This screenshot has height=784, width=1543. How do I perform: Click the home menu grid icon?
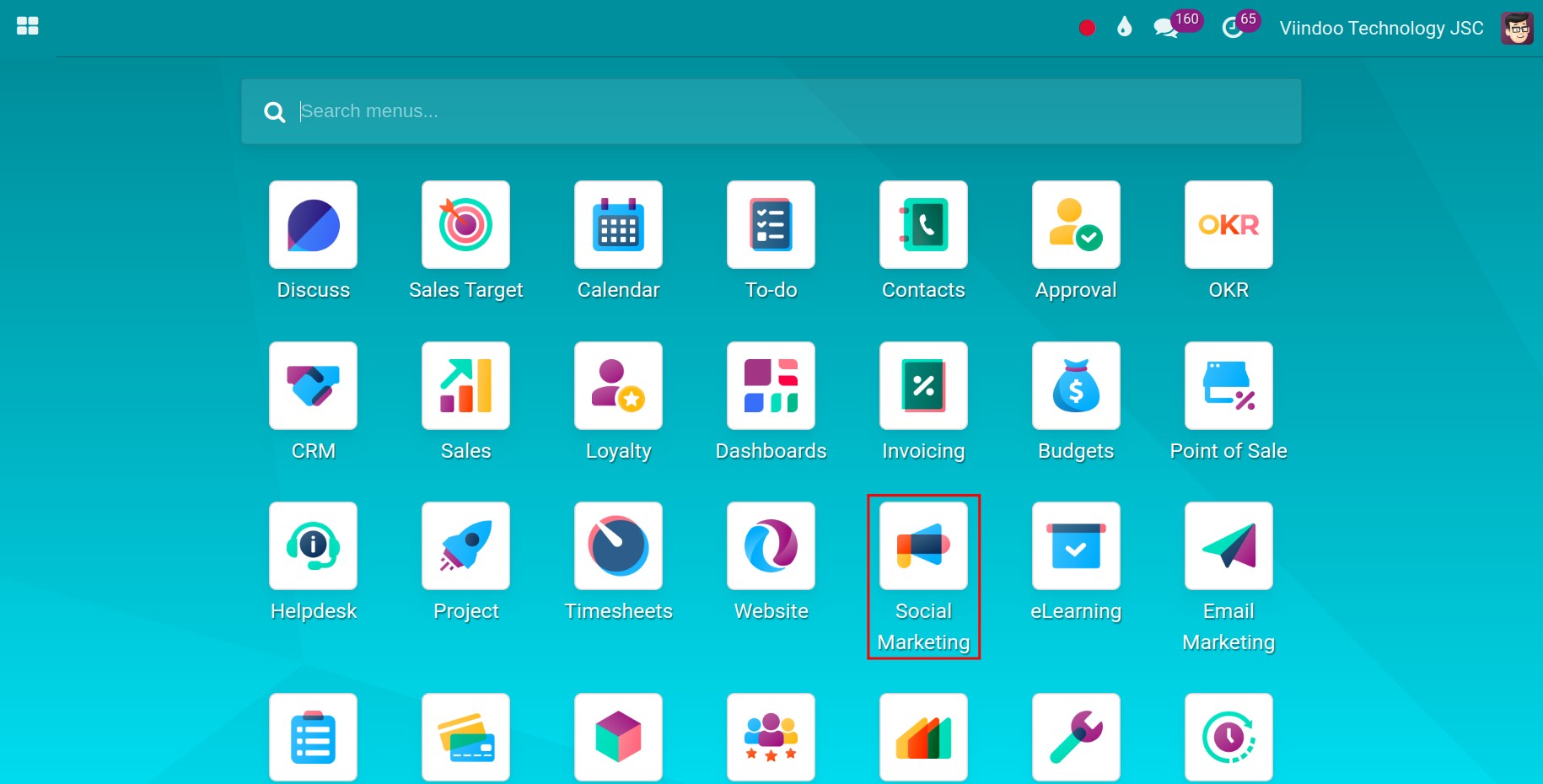pyautogui.click(x=28, y=26)
